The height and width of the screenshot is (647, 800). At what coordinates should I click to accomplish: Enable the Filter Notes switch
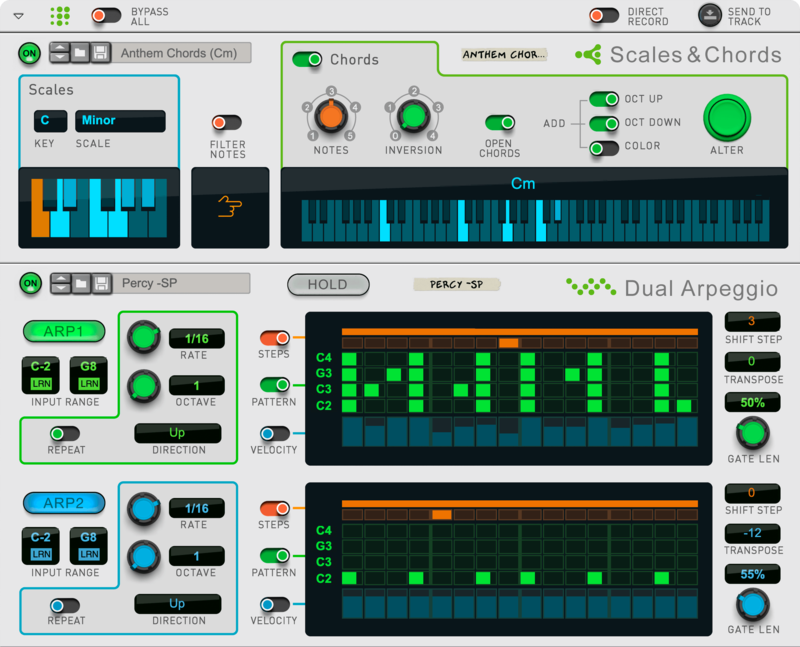227,123
